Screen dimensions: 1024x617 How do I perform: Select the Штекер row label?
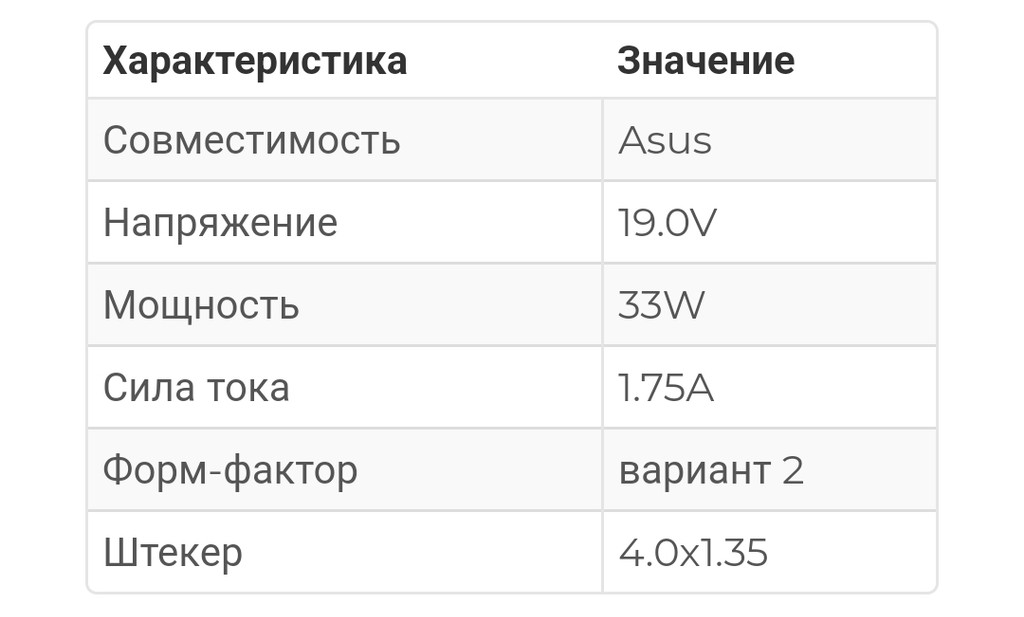click(172, 552)
